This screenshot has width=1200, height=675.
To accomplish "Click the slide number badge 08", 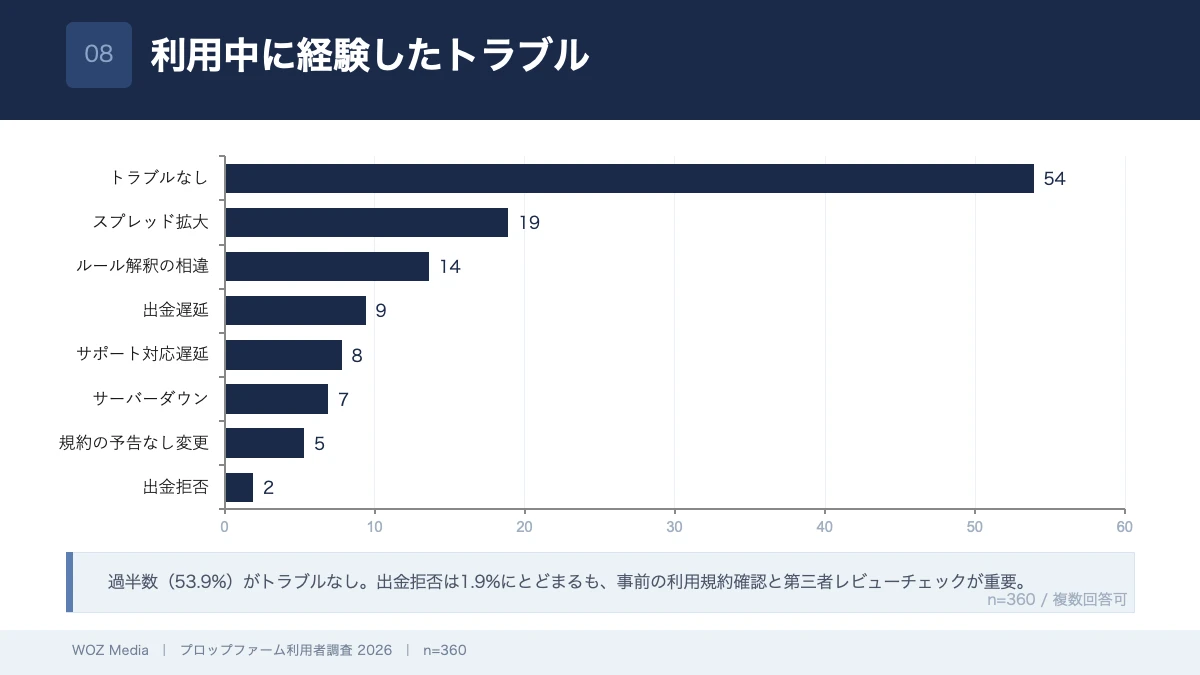I will [99, 55].
